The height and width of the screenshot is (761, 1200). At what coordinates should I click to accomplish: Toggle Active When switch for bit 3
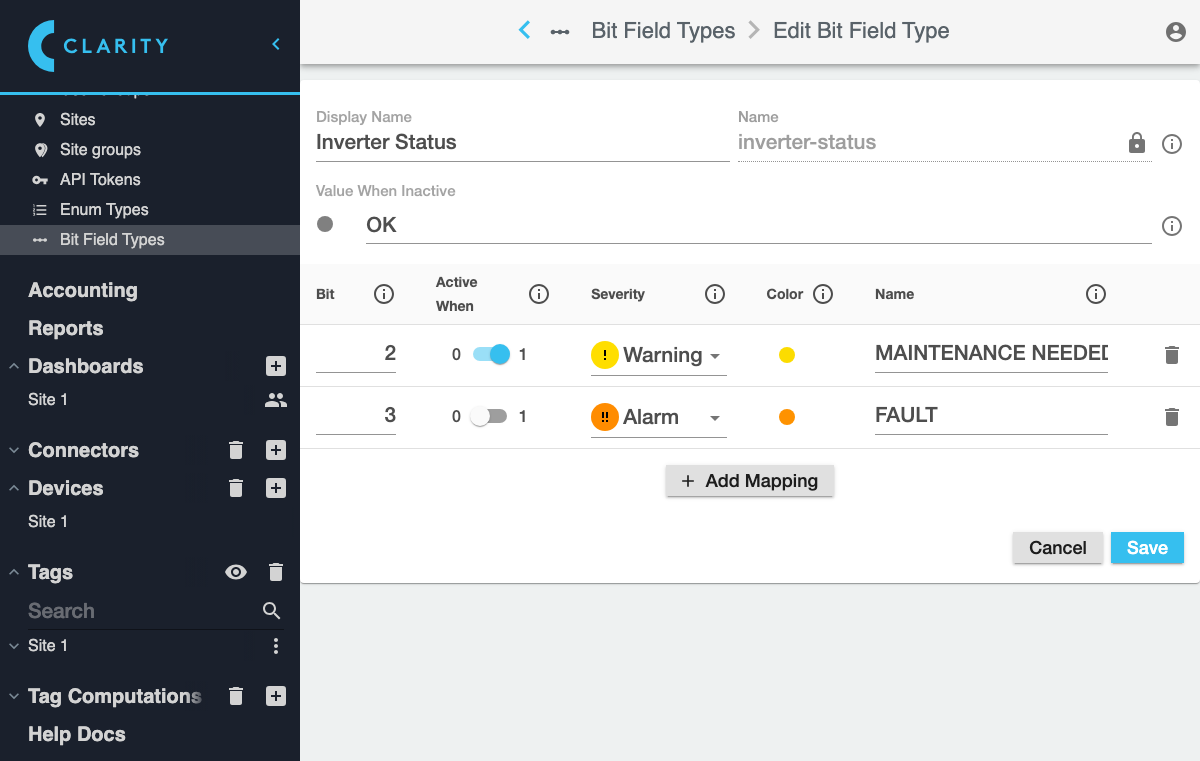tap(490, 417)
